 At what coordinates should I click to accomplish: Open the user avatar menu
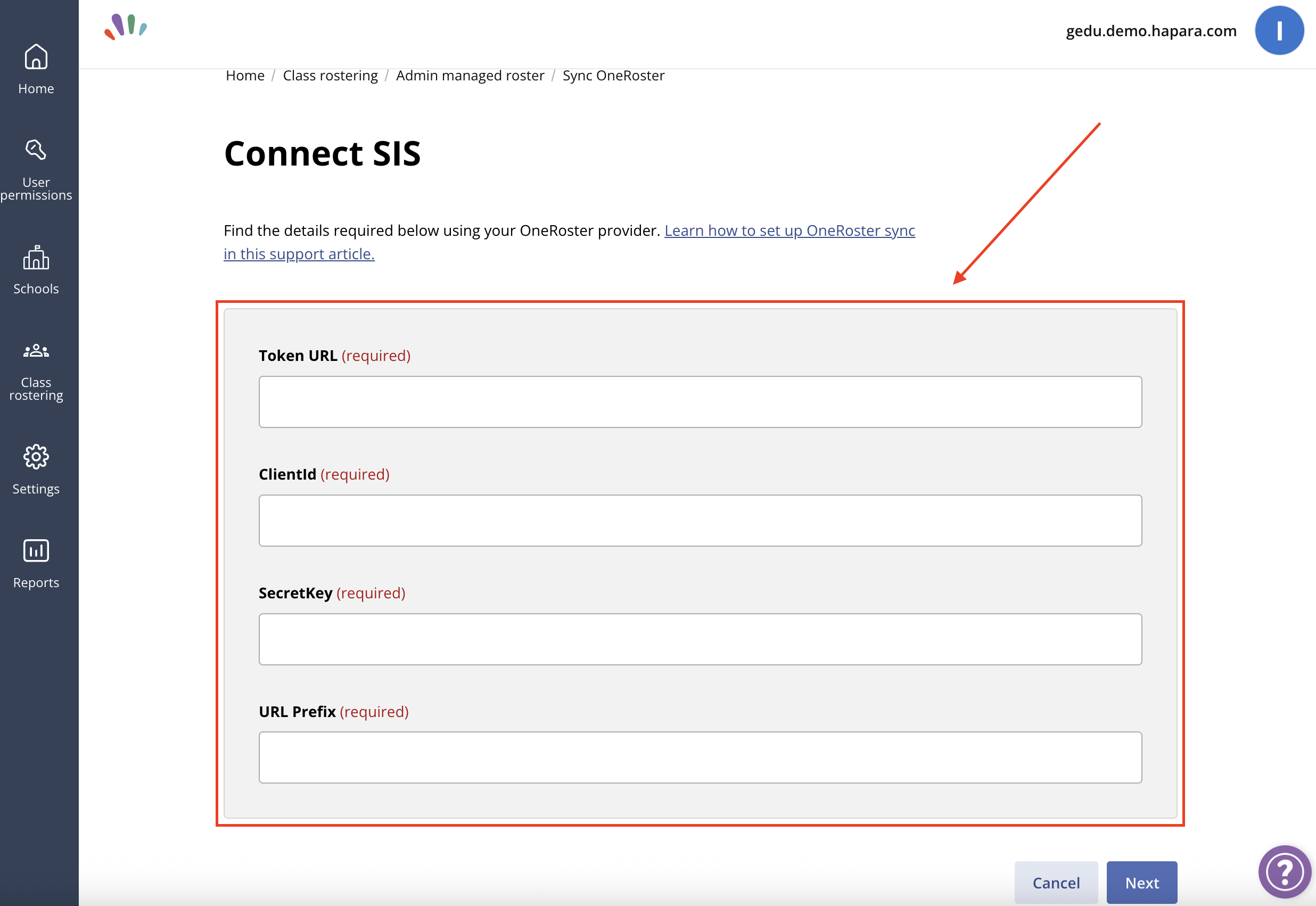[1279, 31]
